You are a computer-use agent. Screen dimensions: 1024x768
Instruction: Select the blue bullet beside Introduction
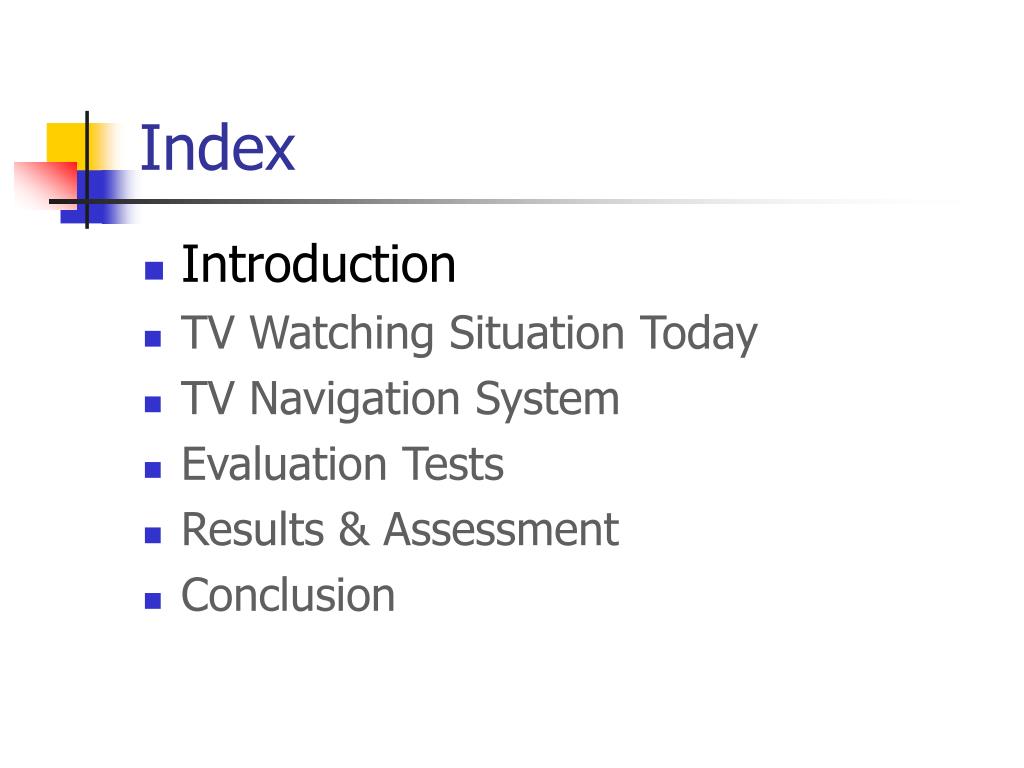pyautogui.click(x=153, y=270)
